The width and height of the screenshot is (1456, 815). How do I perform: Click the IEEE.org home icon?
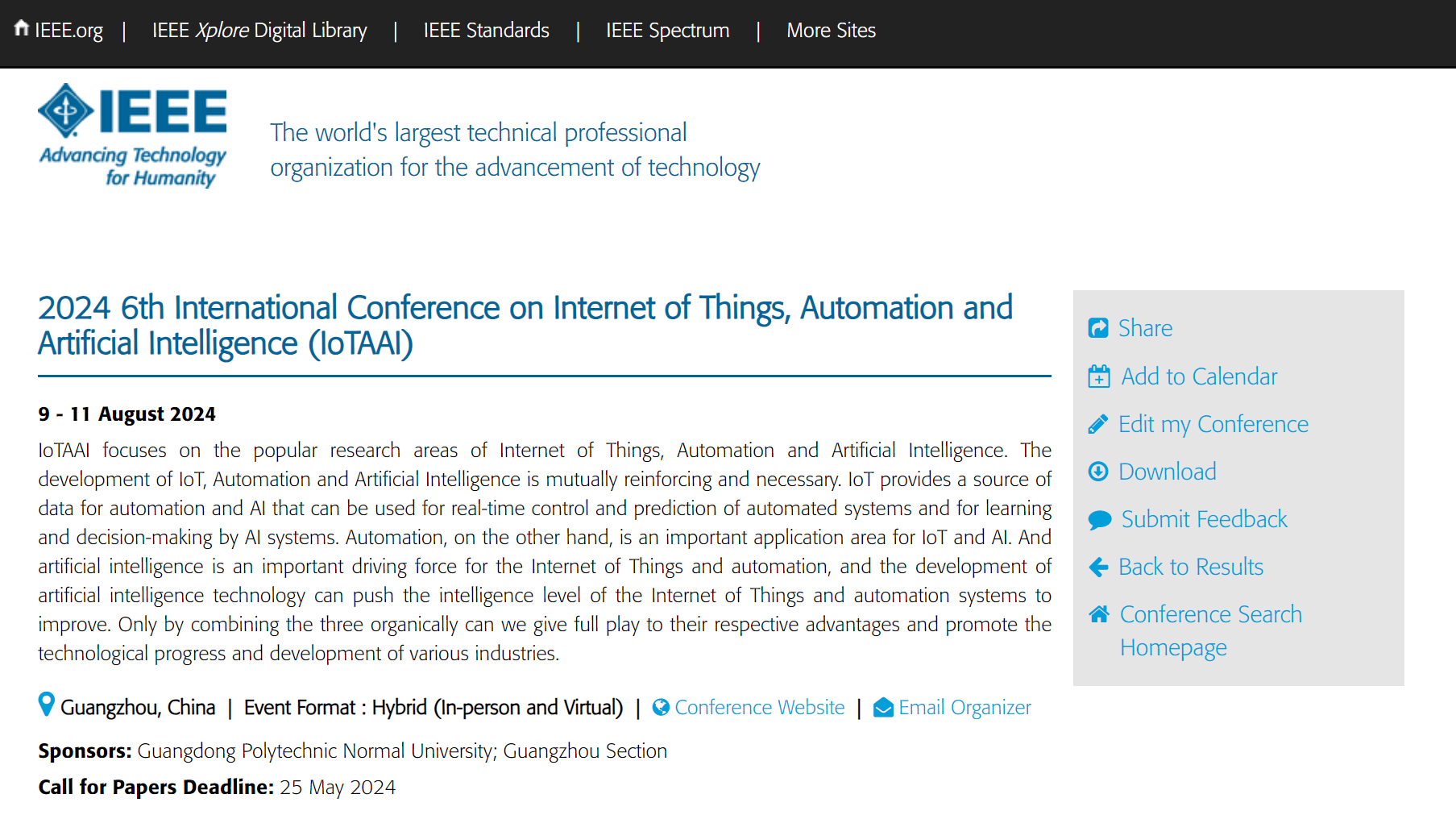22,28
